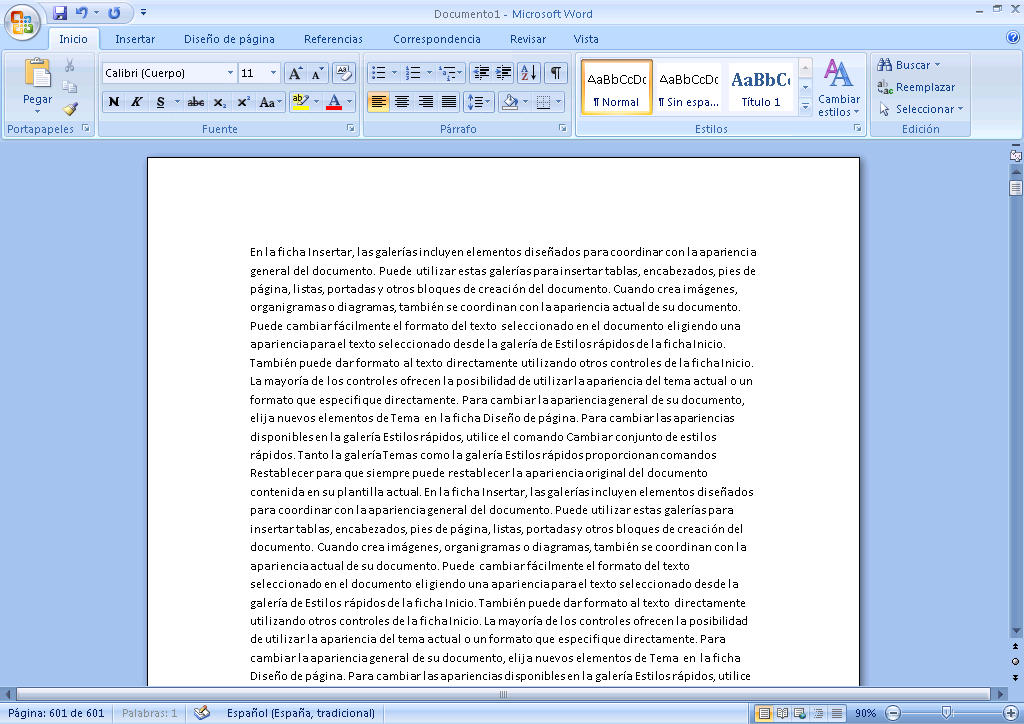Screen dimensions: 1024x724
Task: Expand the bullets list dropdown arrow
Action: click(x=394, y=73)
